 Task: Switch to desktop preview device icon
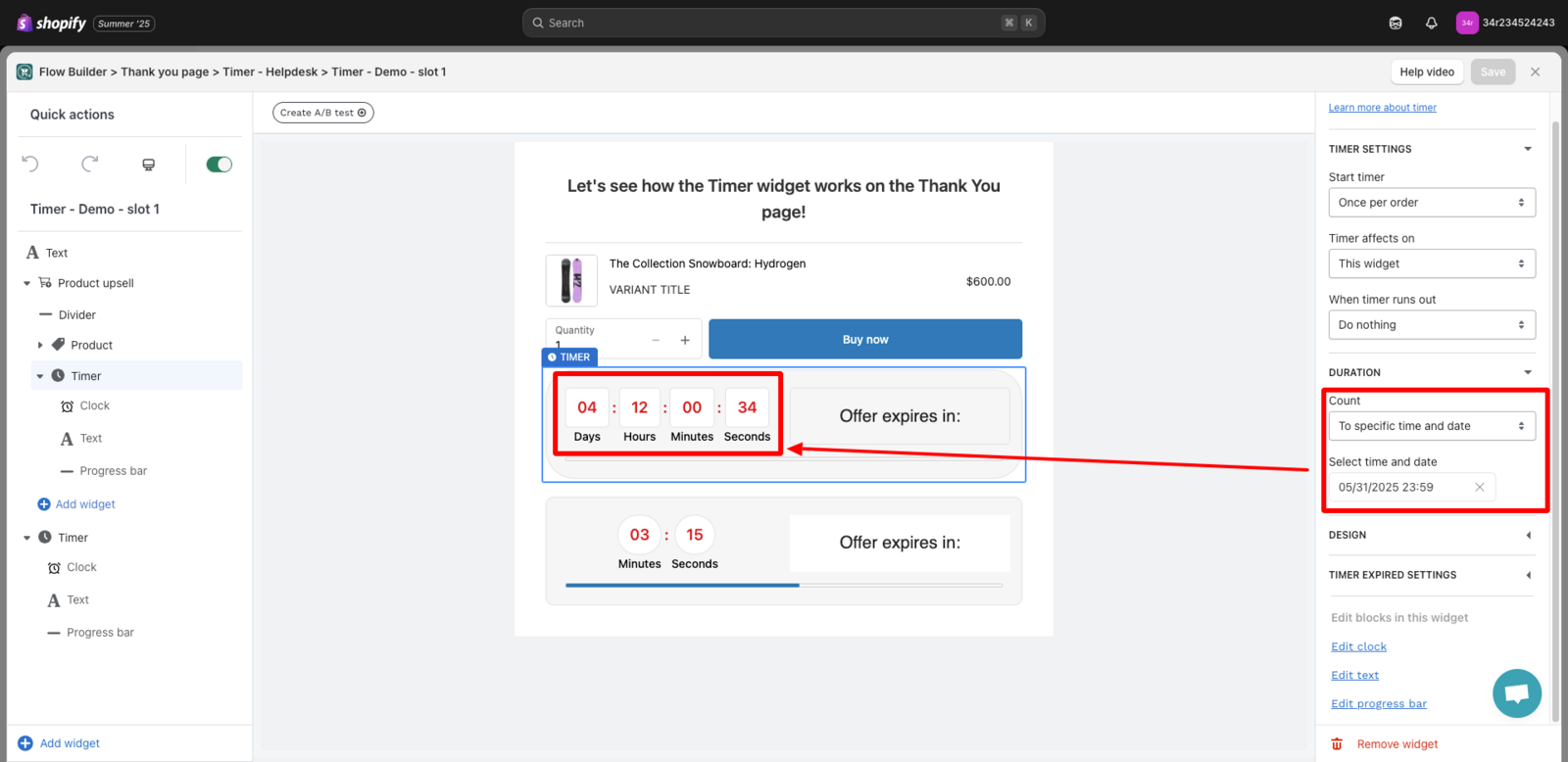(x=149, y=165)
